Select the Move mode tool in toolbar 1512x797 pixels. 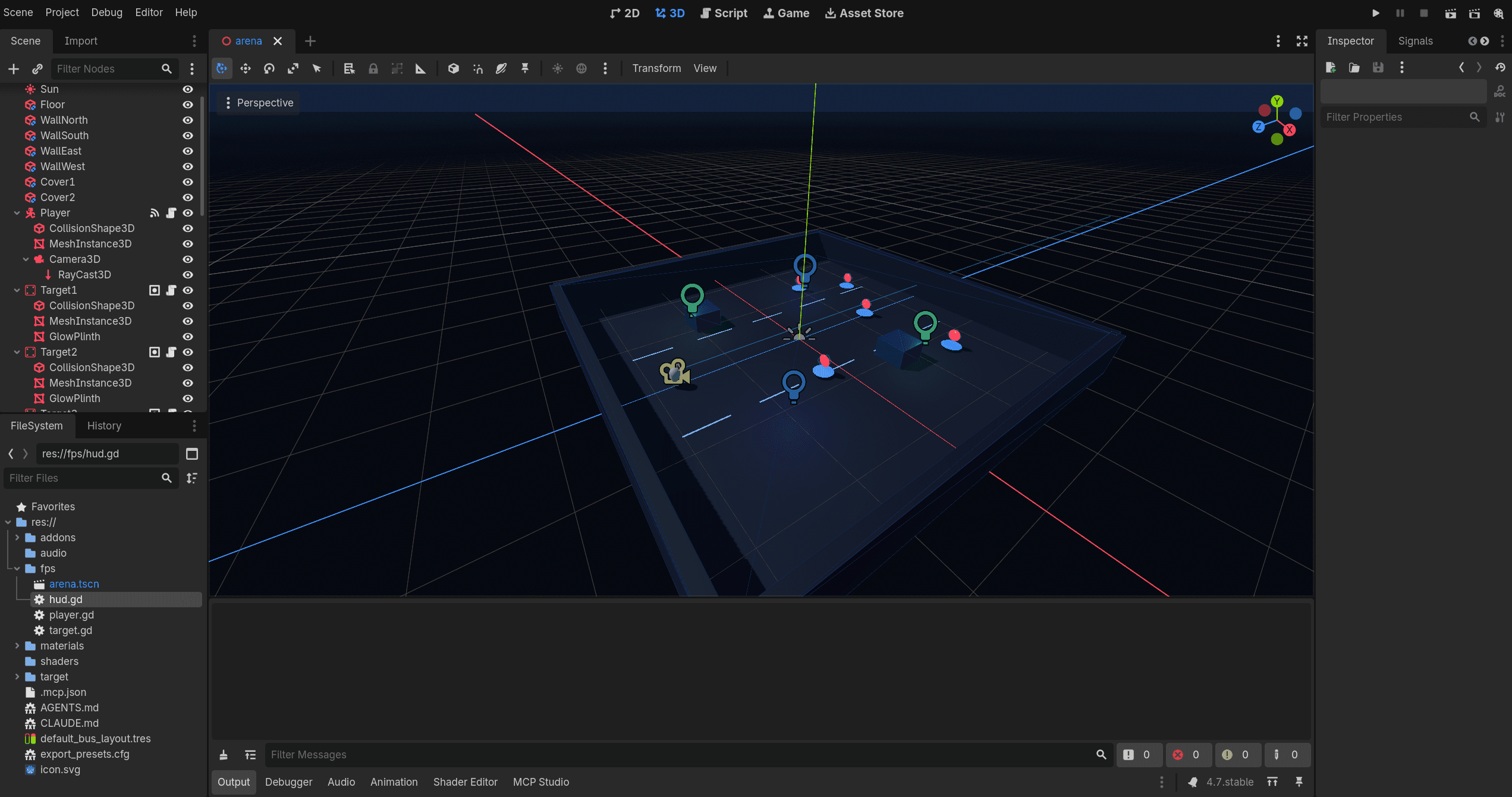tap(245, 68)
